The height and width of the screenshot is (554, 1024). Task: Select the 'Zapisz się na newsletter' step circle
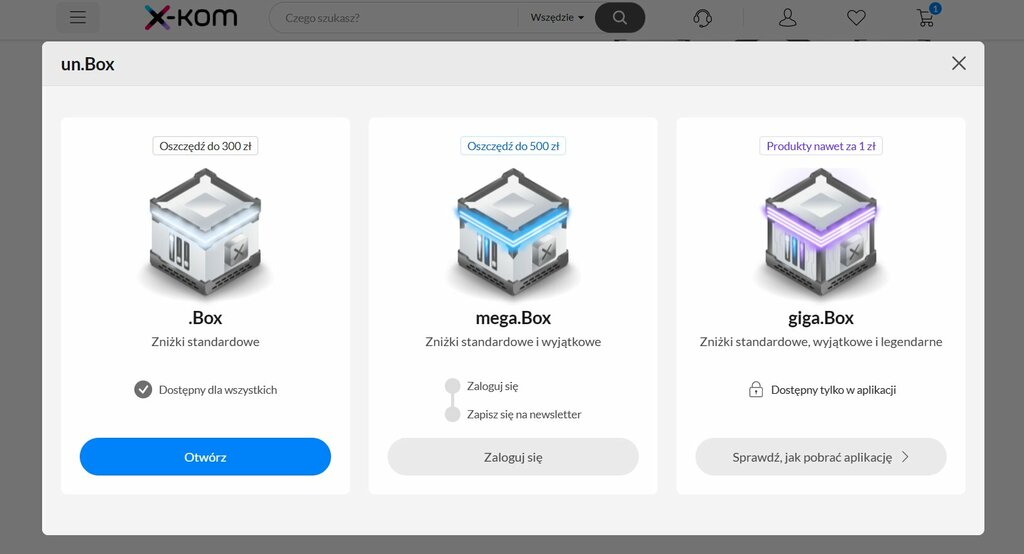click(453, 414)
